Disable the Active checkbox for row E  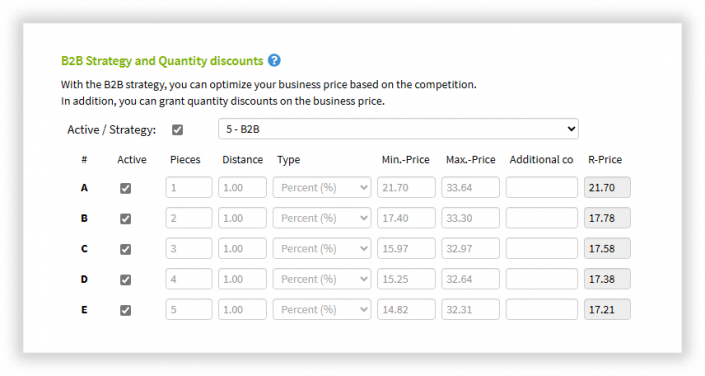coord(125,310)
